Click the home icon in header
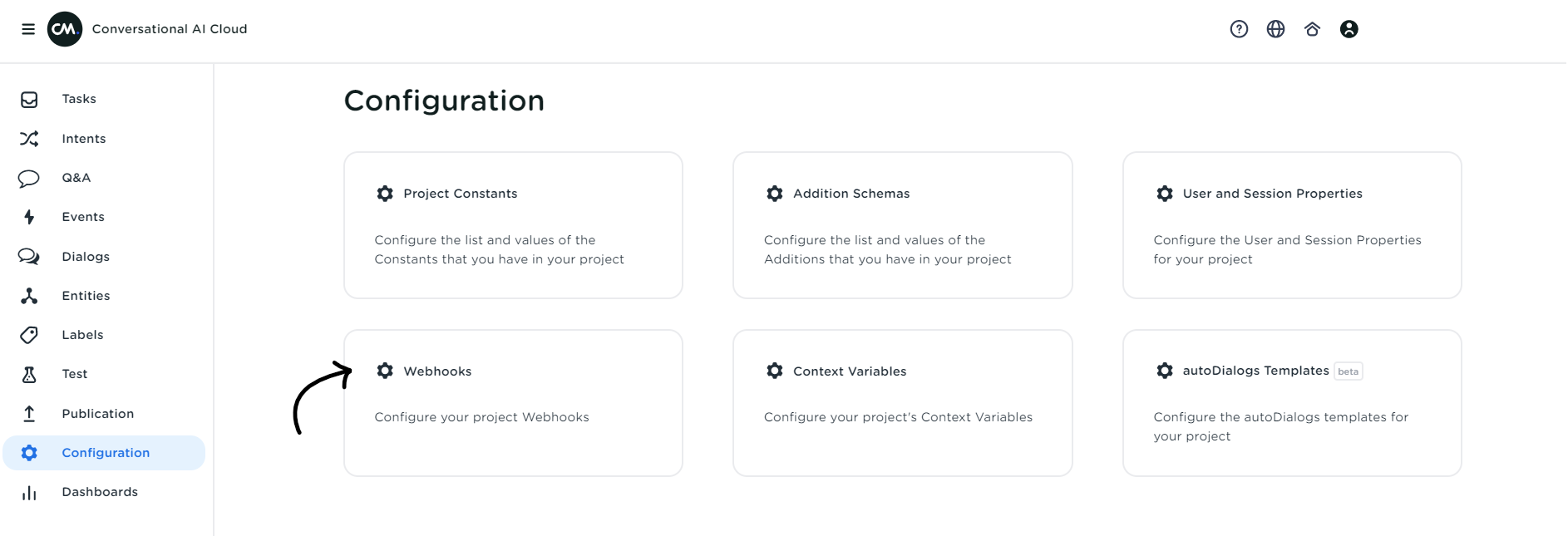This screenshot has width=1568, height=536. (x=1312, y=29)
